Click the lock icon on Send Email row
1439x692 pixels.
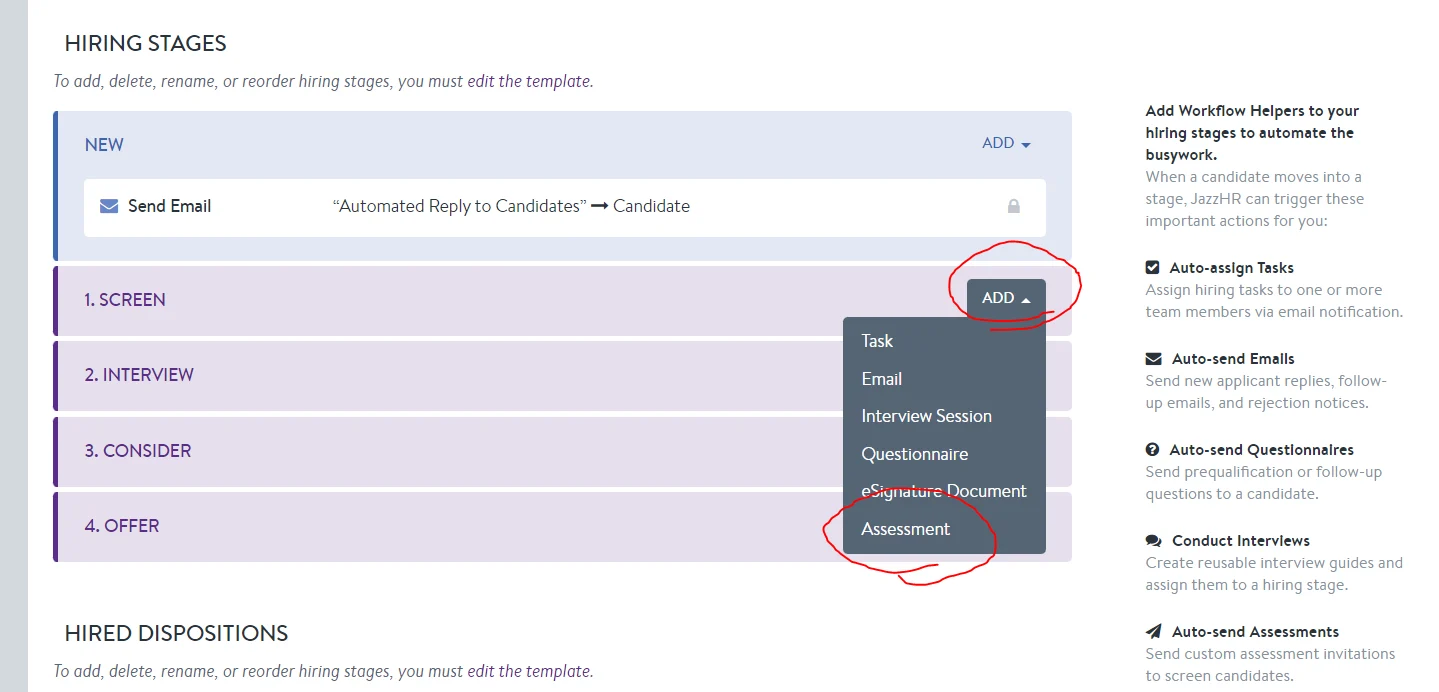point(1014,206)
